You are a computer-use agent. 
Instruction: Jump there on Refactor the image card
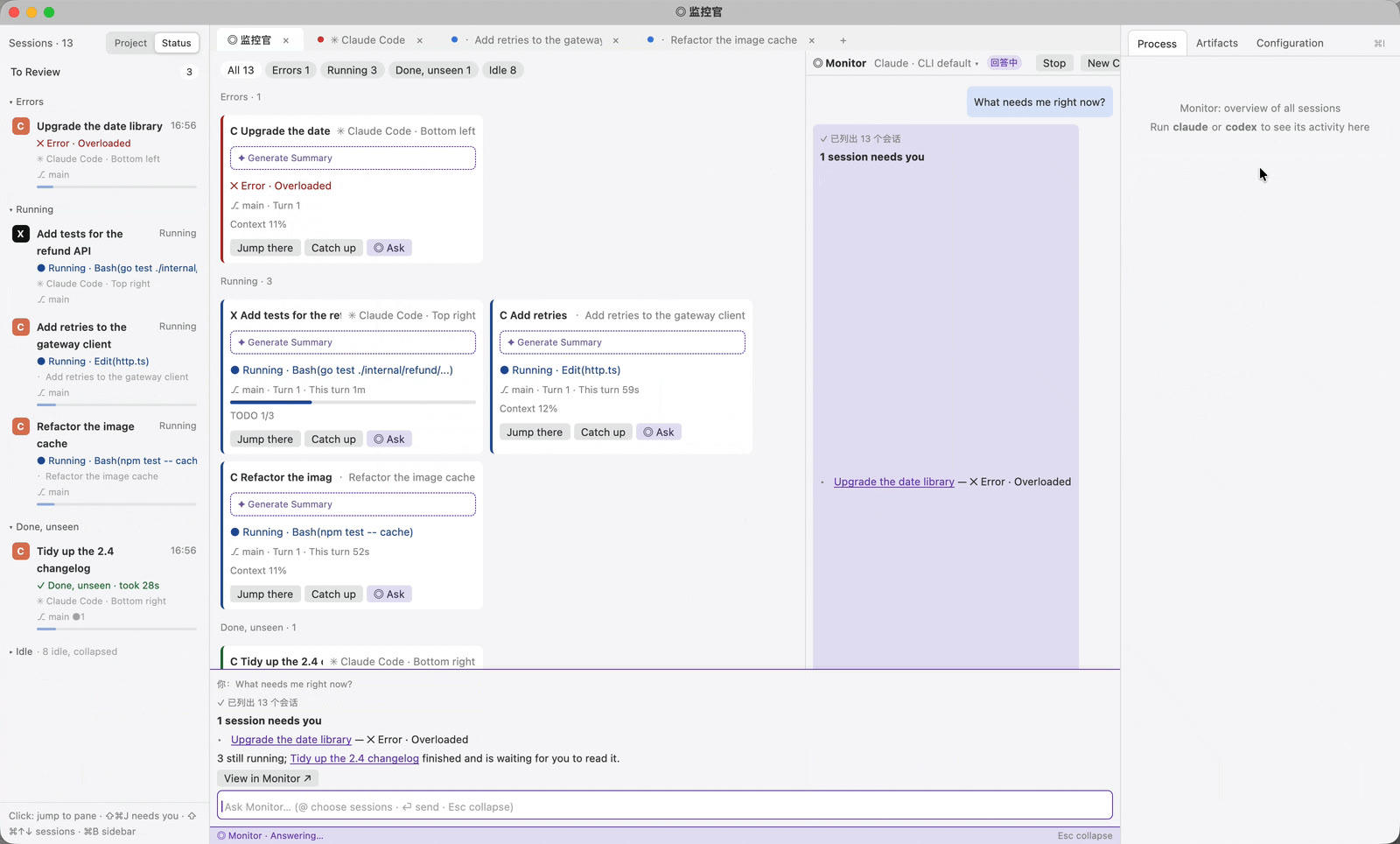[265, 594]
